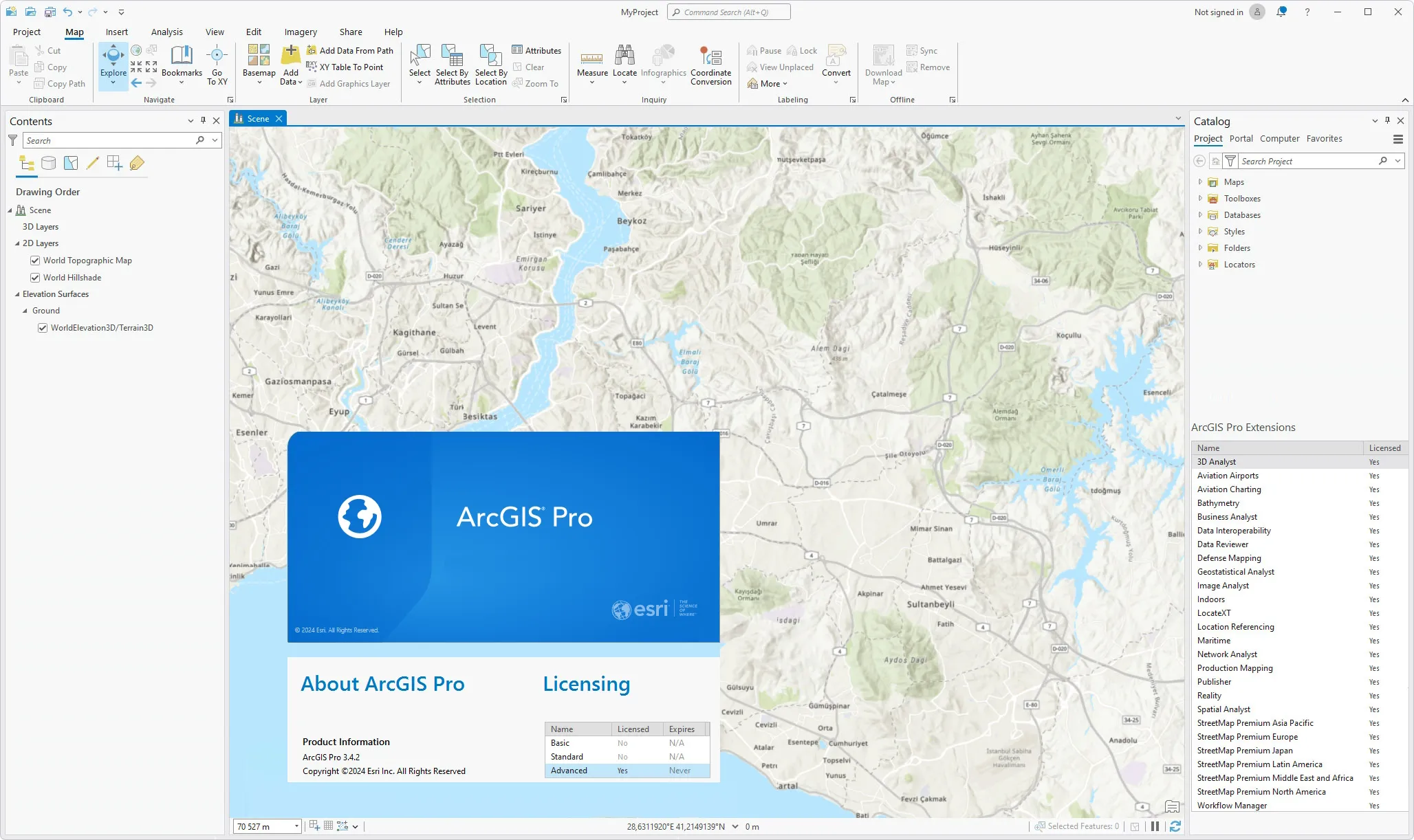Open Select By Attributes
The image size is (1414, 840).
tap(452, 65)
